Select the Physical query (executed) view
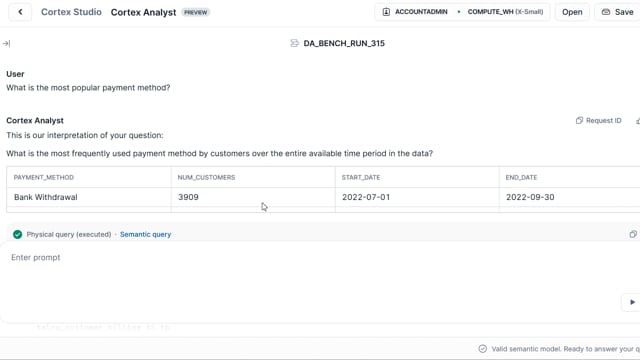The image size is (640, 360). click(69, 234)
